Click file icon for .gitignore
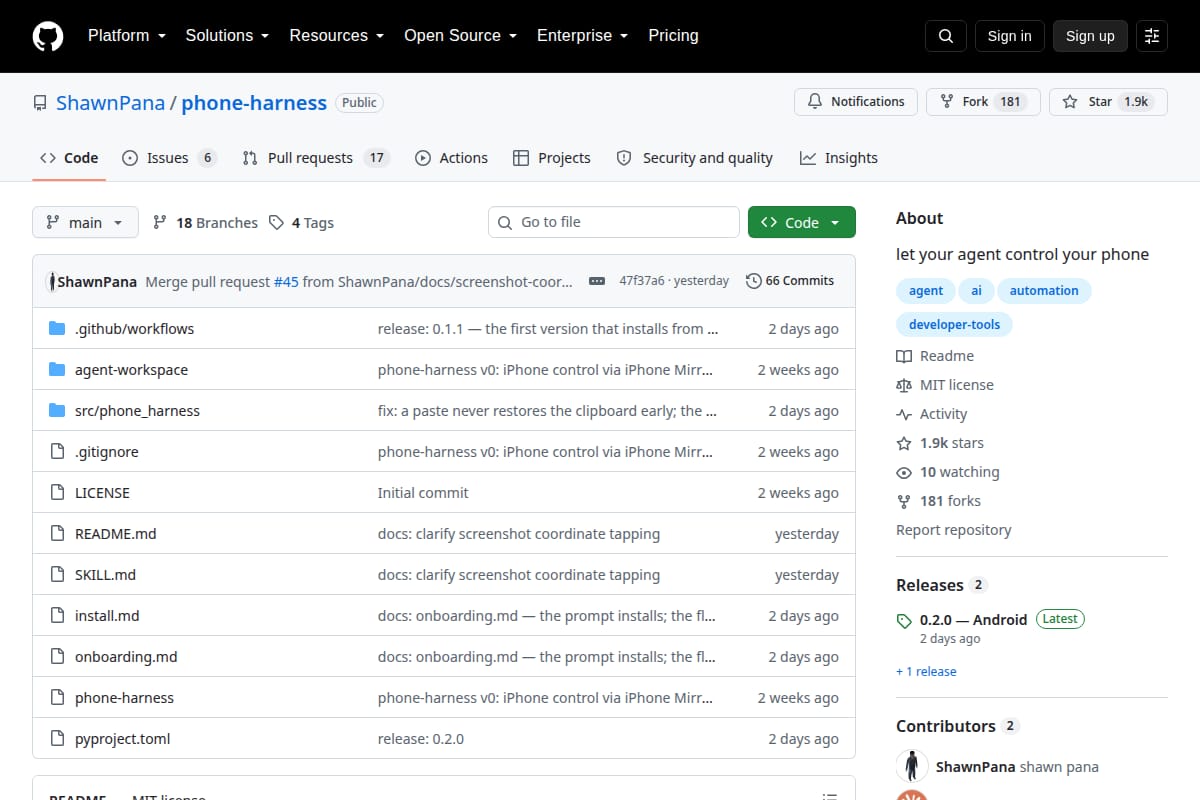Image resolution: width=1200 pixels, height=800 pixels. pyautogui.click(x=57, y=452)
